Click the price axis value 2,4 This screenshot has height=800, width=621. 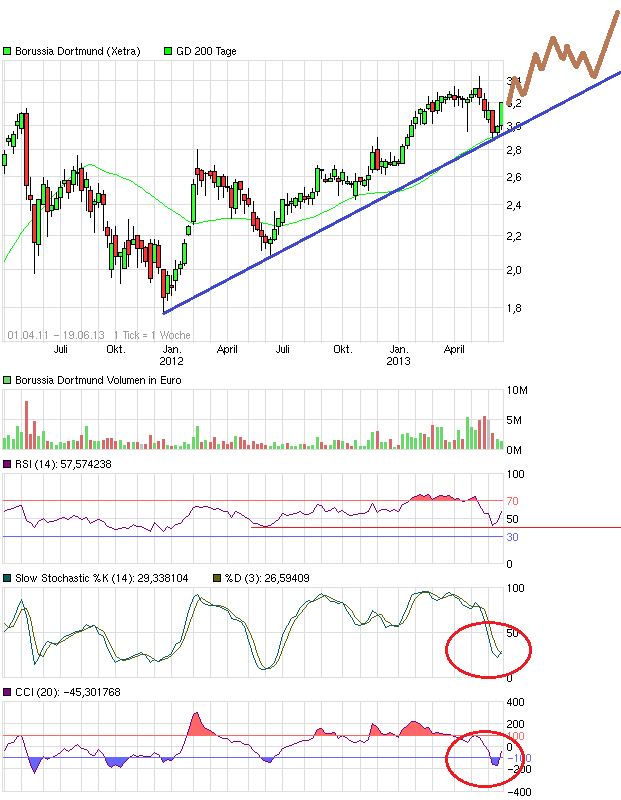click(514, 205)
